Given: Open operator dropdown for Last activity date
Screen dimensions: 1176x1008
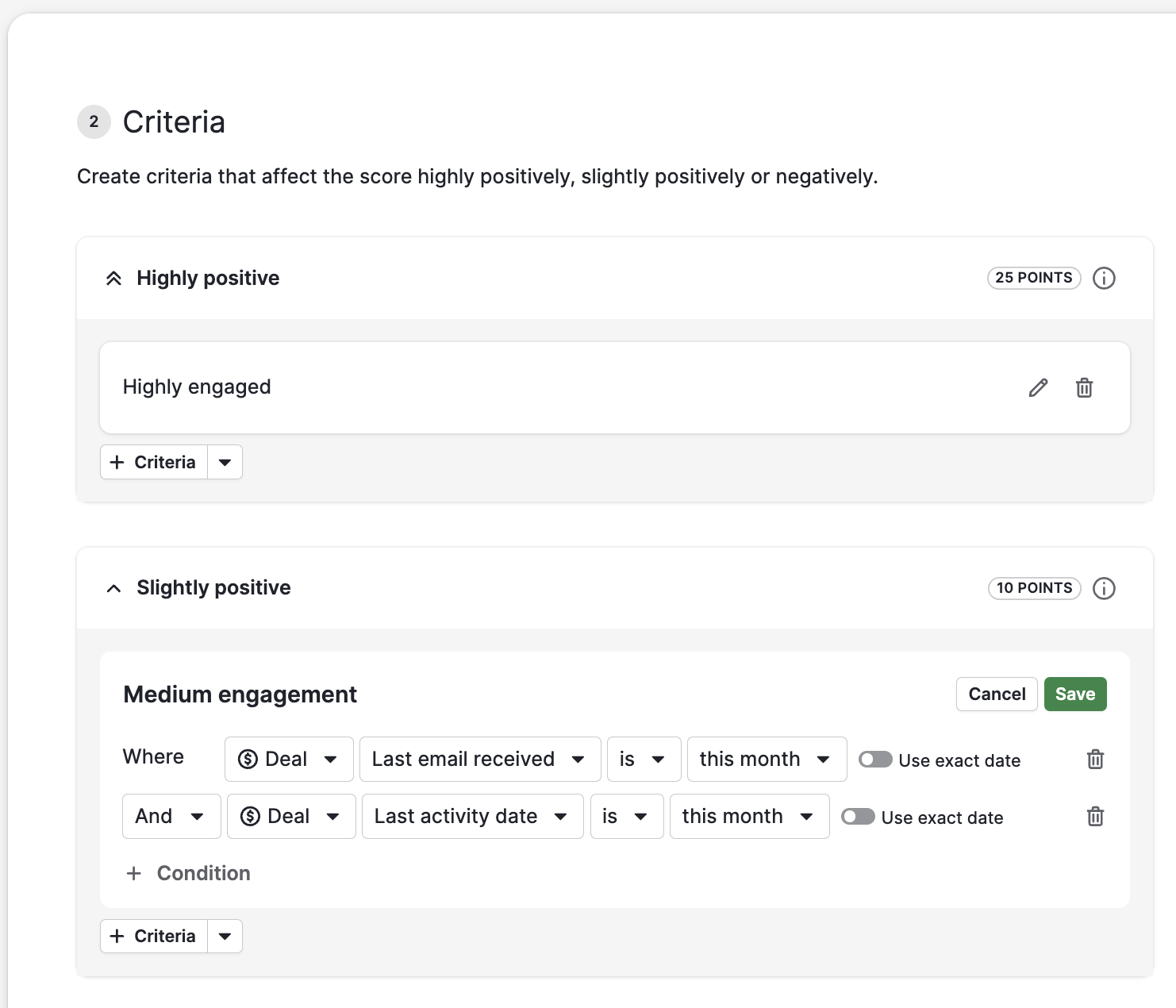Looking at the screenshot, I should pos(627,817).
